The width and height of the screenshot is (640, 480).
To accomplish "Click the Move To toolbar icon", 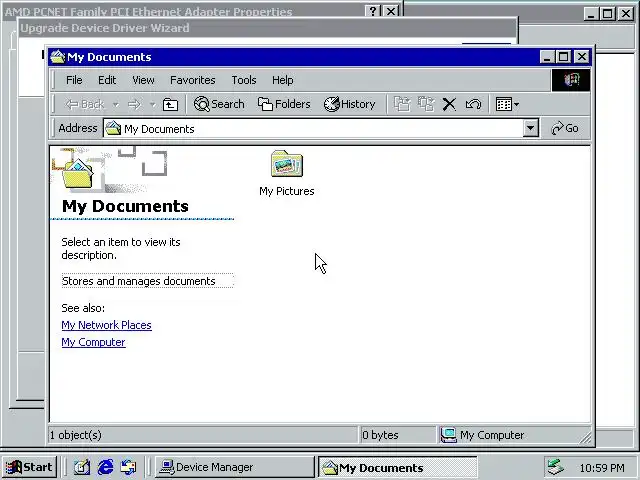I will 402,104.
